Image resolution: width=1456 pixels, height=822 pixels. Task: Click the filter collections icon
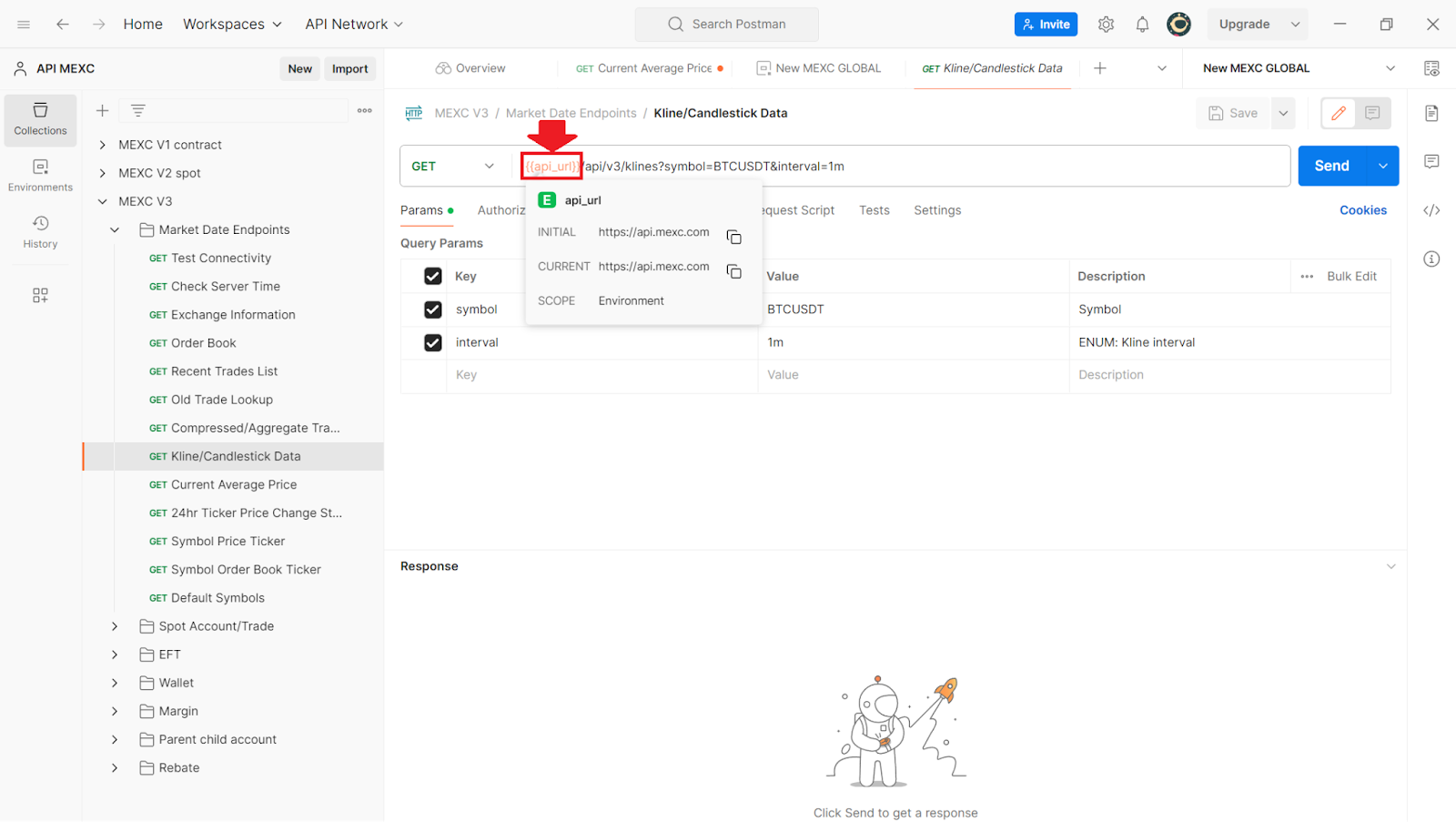coord(138,110)
